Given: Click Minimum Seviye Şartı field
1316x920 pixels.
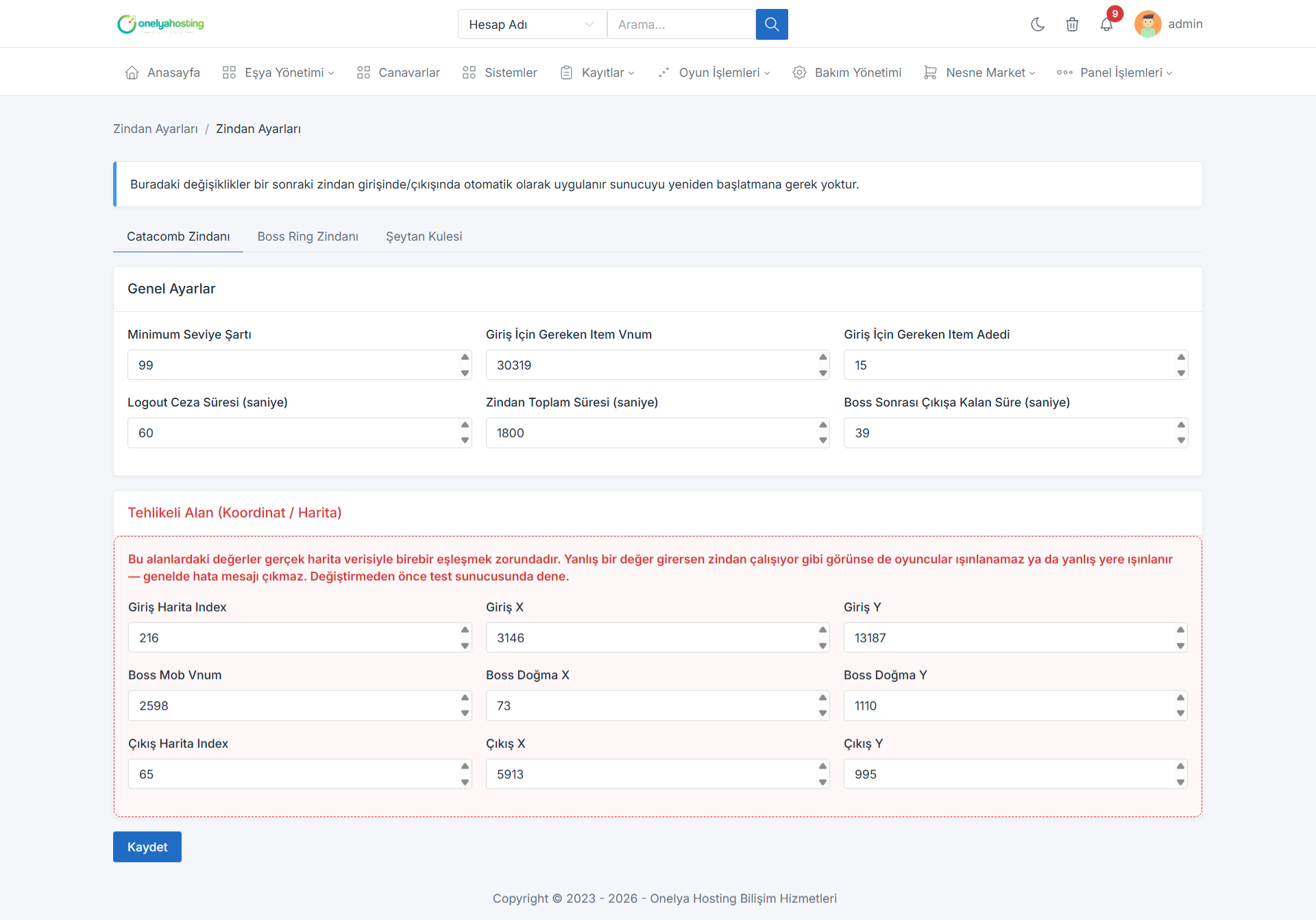Looking at the screenshot, I should pyautogui.click(x=300, y=365).
